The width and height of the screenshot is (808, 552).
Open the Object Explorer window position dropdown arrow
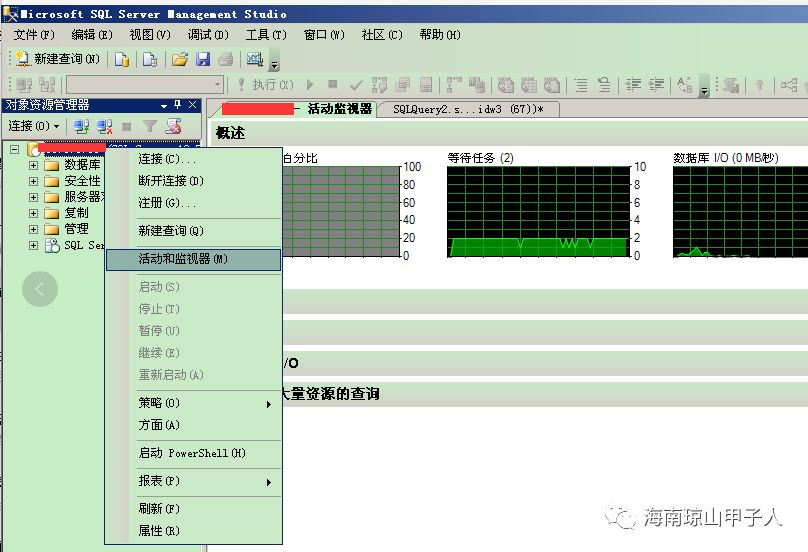164,105
